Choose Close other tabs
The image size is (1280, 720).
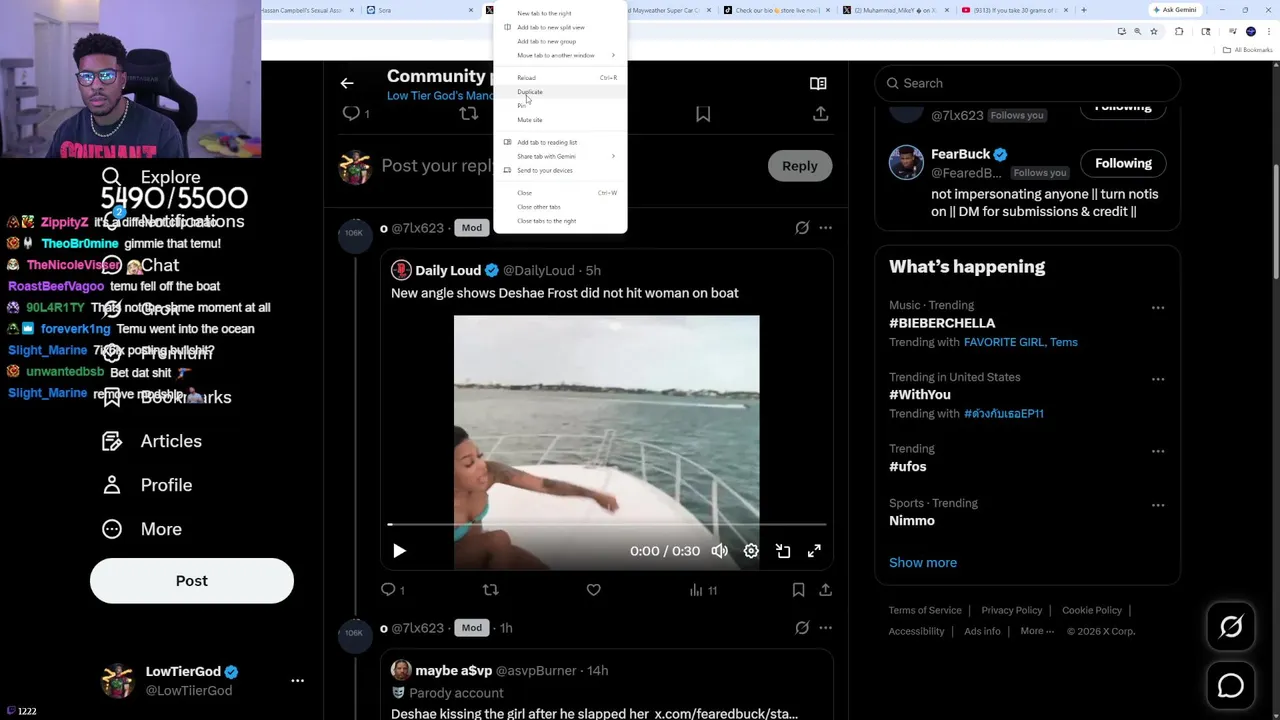point(560,207)
